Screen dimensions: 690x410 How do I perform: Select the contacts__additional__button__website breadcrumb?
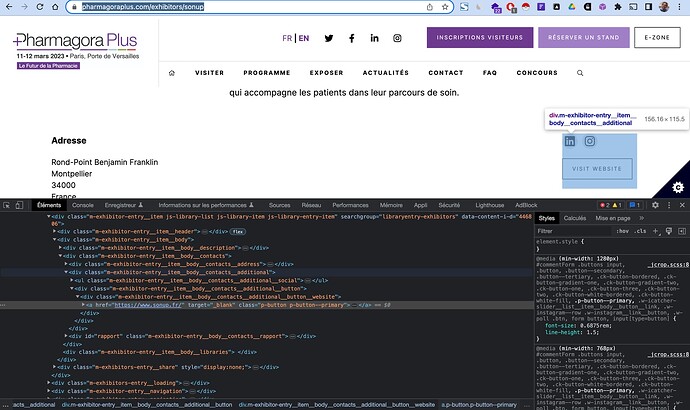[x=337, y=405]
